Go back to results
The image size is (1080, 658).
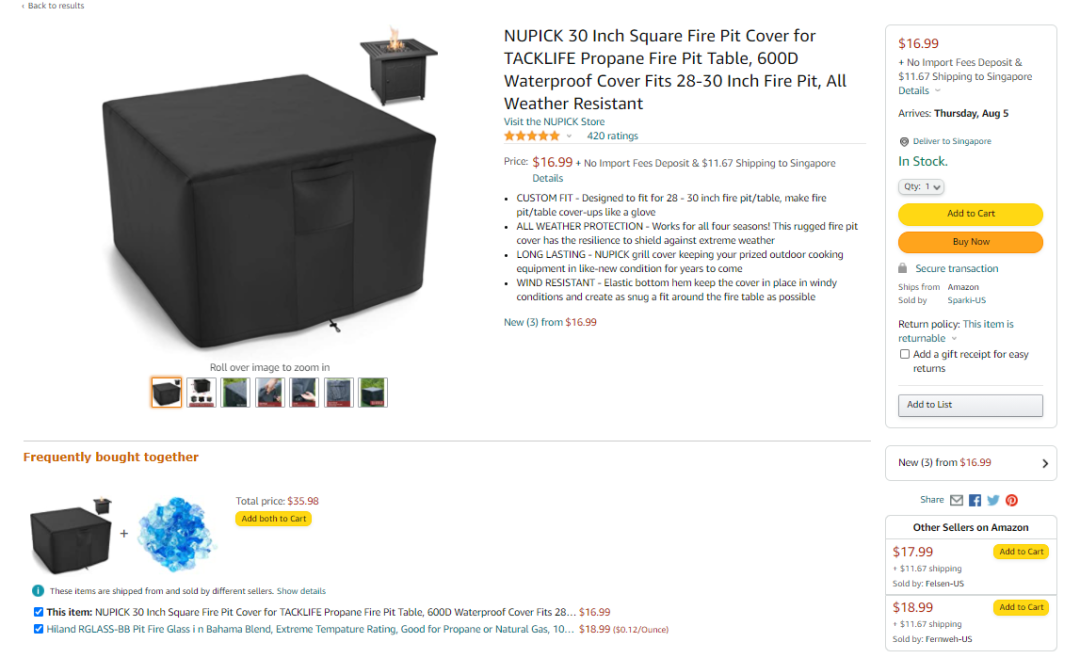click(54, 6)
